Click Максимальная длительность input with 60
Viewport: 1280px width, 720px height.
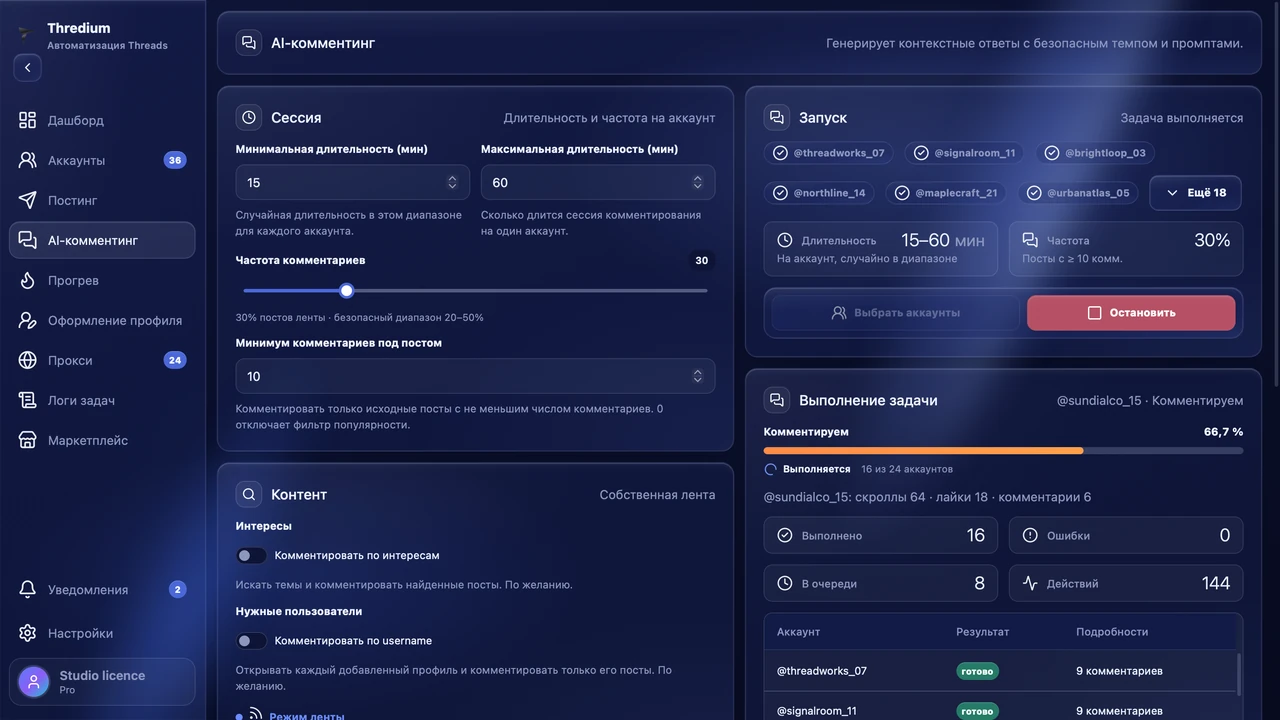tap(598, 183)
